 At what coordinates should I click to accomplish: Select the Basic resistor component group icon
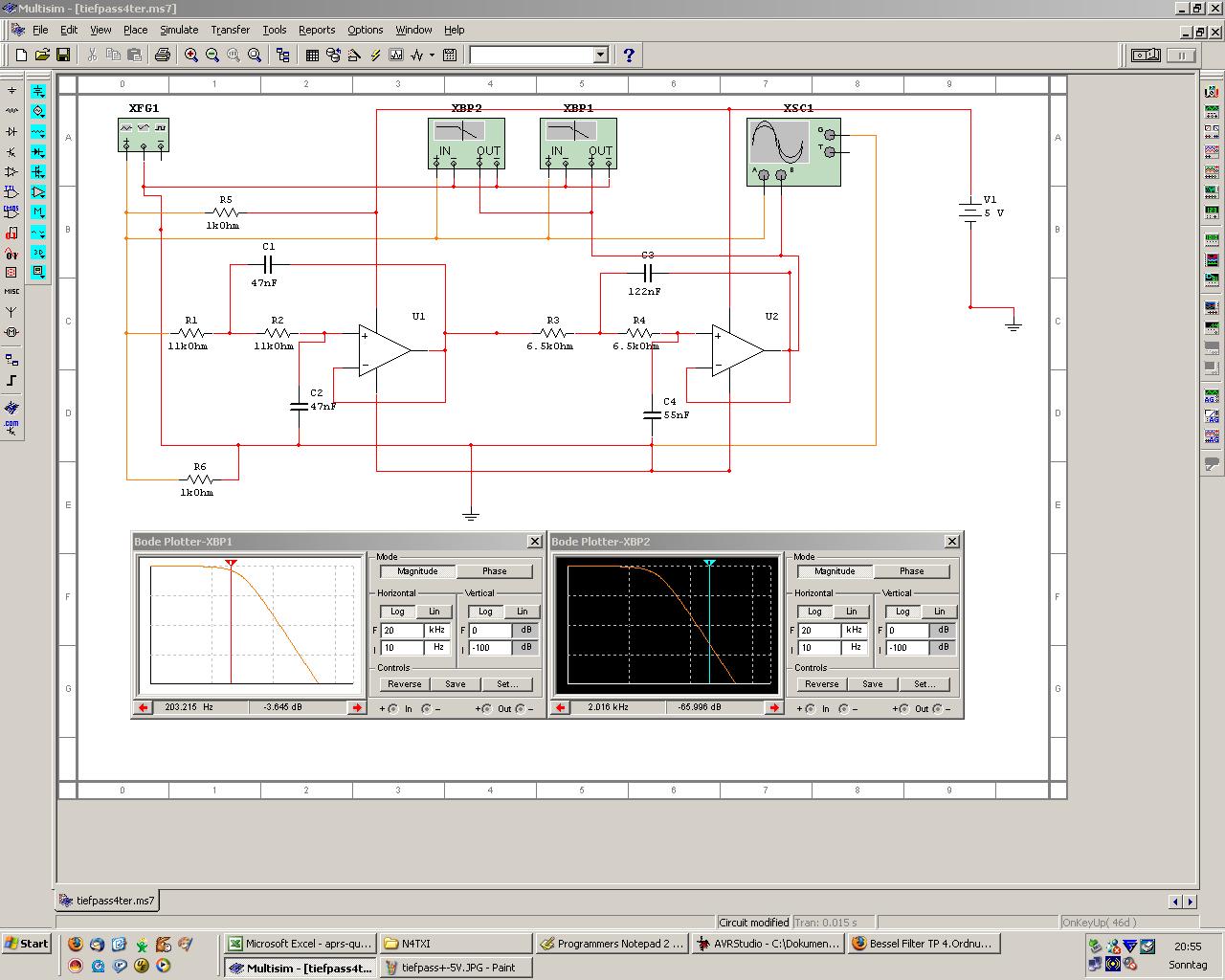click(x=11, y=111)
